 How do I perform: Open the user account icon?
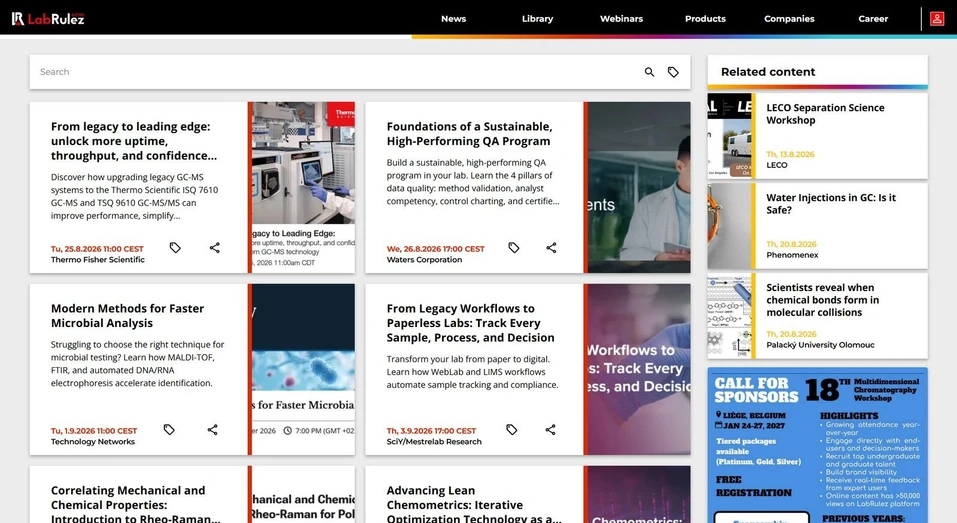pos(937,19)
